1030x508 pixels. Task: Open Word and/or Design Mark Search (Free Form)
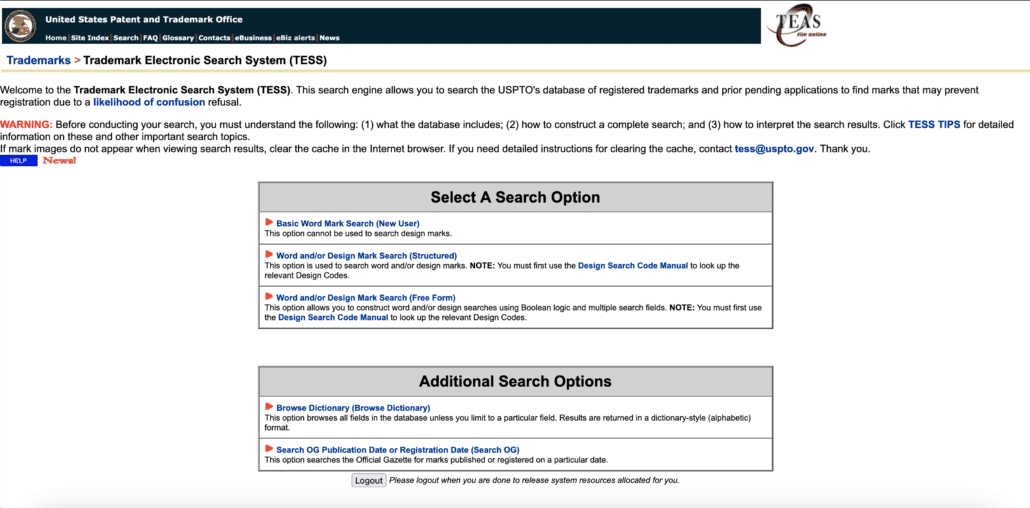366,297
